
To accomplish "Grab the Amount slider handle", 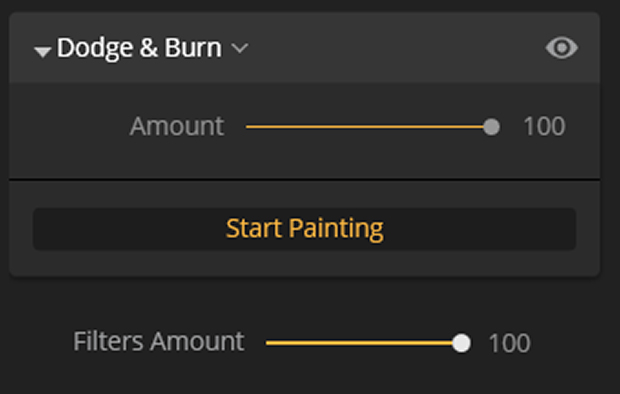I will [491, 127].
